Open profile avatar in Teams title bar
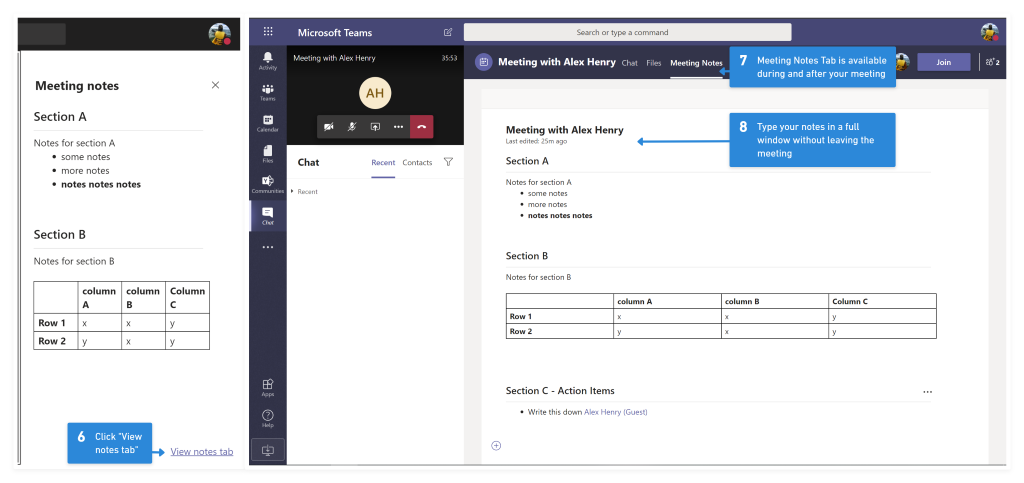This screenshot has height=483, width=1024. point(989,32)
